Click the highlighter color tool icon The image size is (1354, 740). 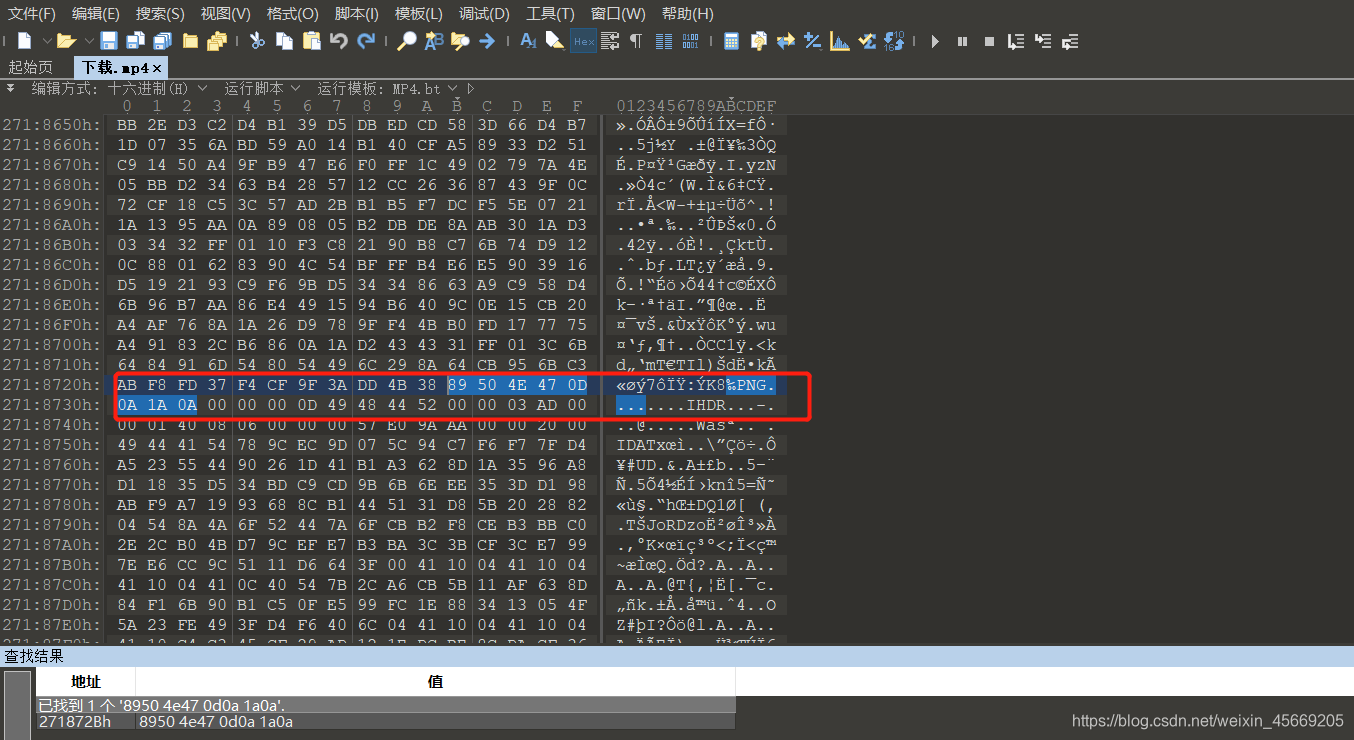pos(555,41)
